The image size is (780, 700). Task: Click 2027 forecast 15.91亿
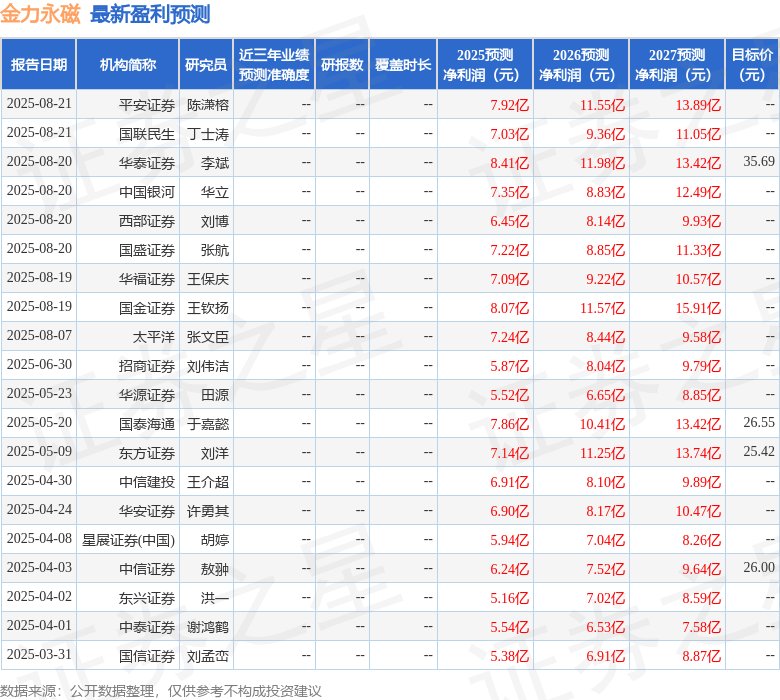(x=698, y=308)
